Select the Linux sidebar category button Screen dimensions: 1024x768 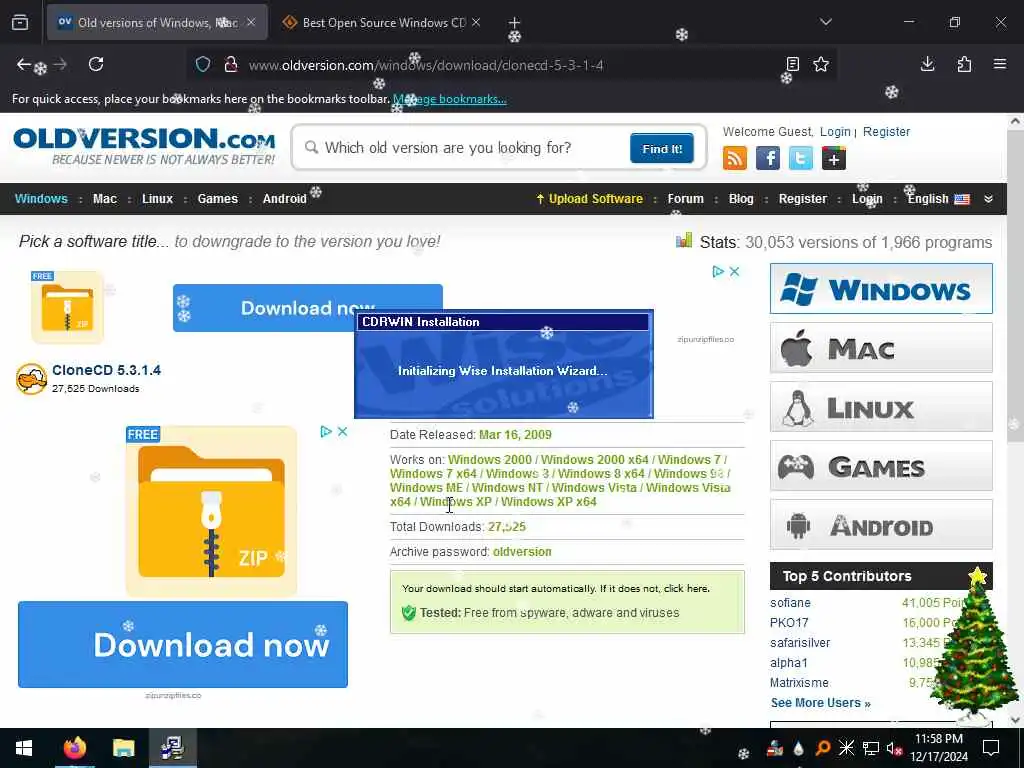[x=881, y=407]
